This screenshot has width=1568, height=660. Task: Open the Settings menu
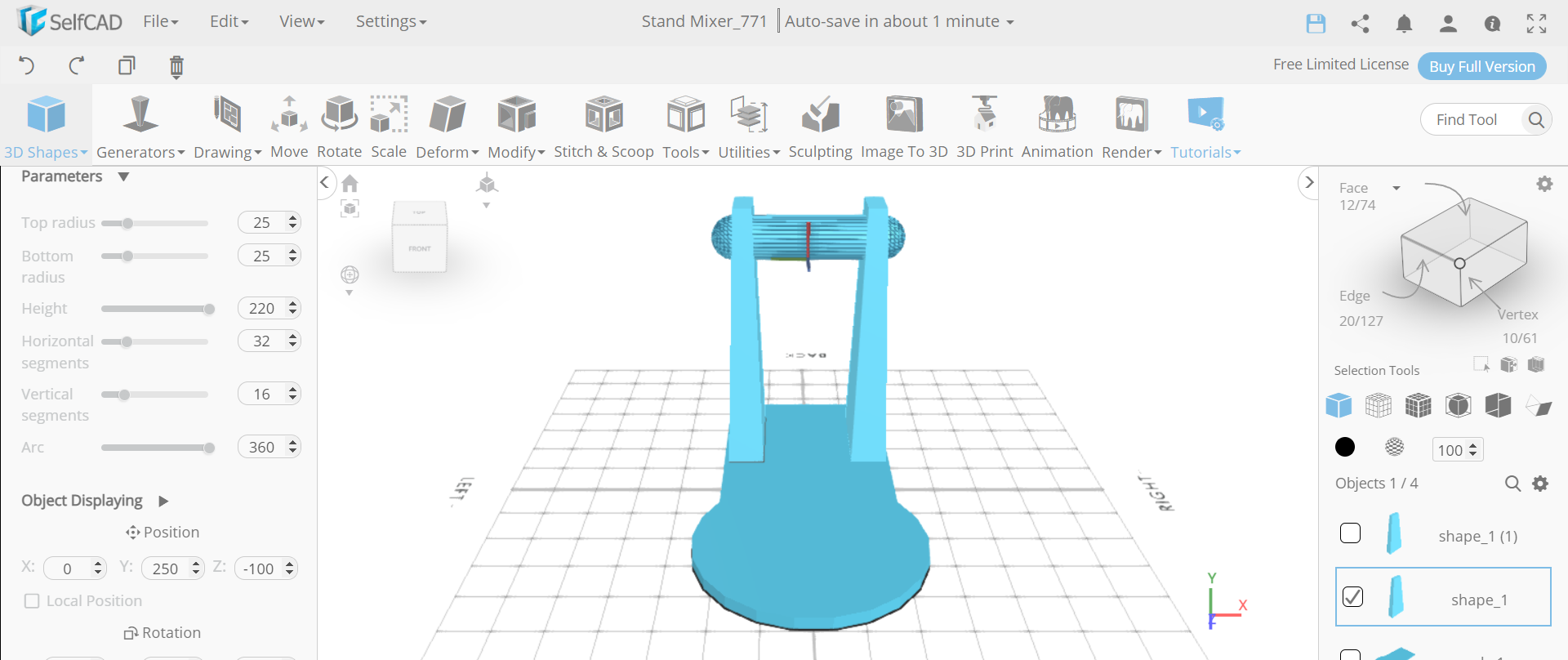390,22
